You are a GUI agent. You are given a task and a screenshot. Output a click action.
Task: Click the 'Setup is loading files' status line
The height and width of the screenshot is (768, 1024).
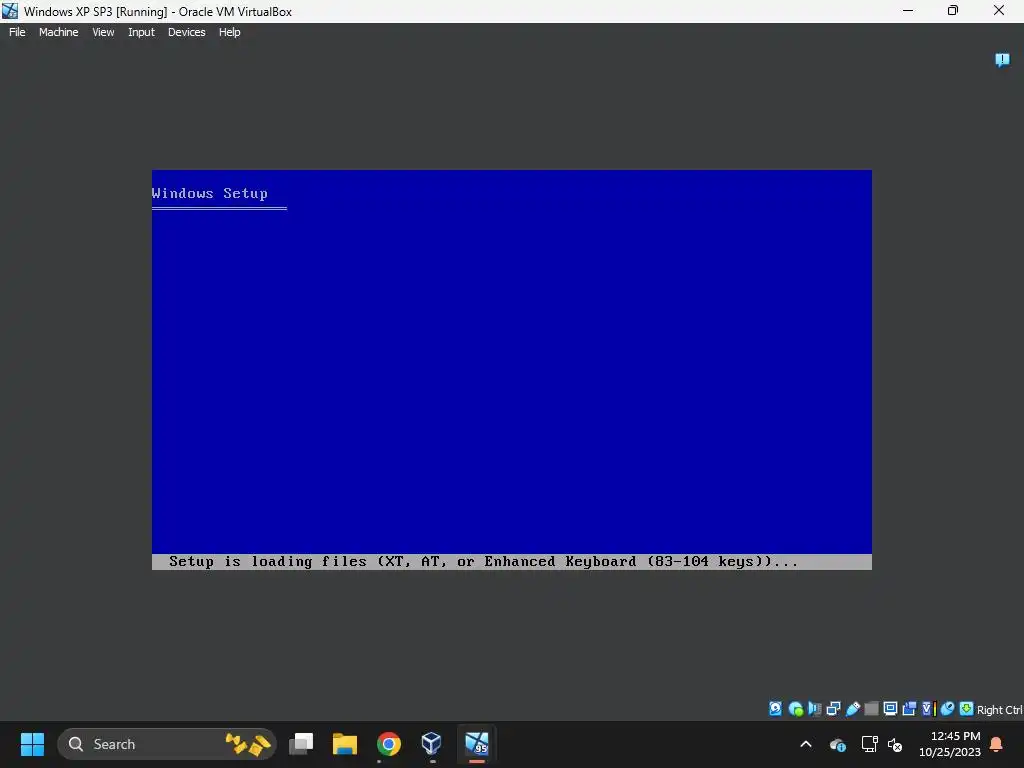[483, 562]
